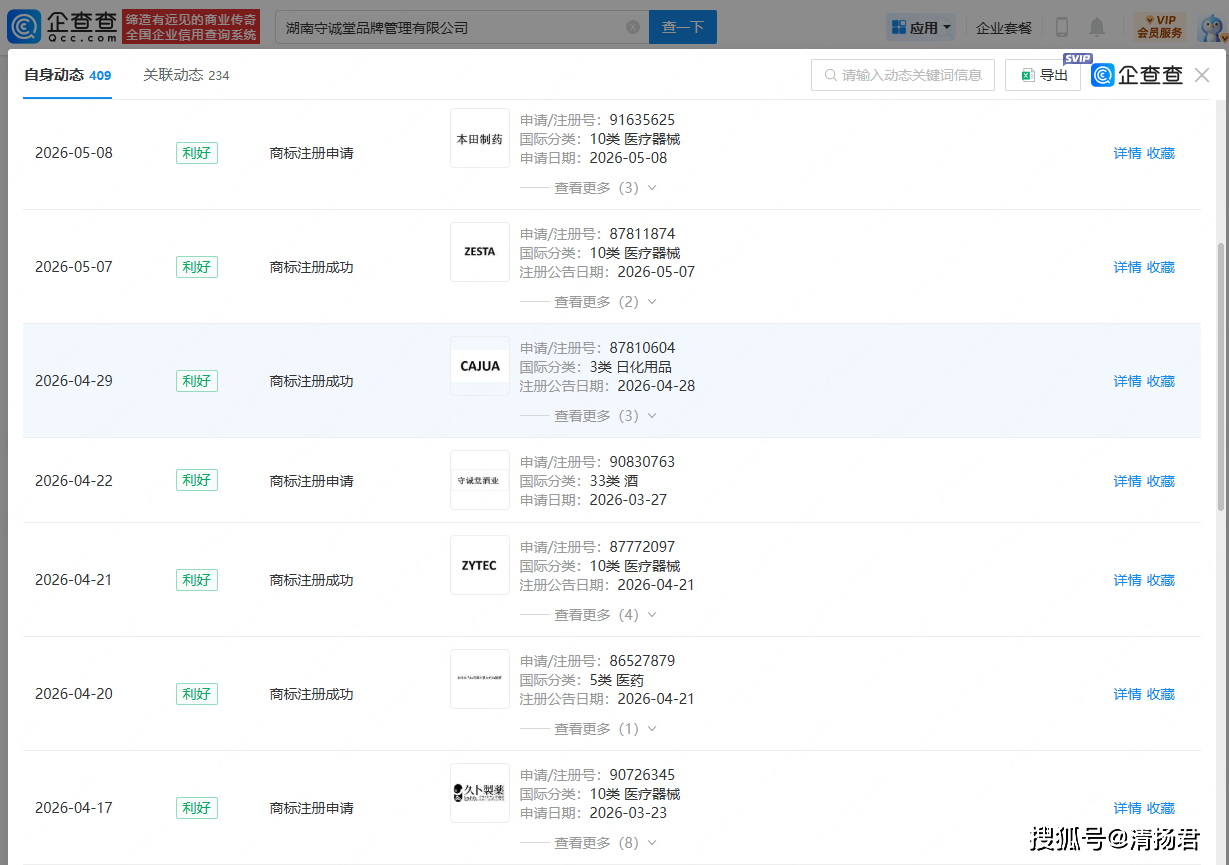Click the 利好 tag on 2026-04-17 row
Screen dimensions: 1229x865
pyautogui.click(x=197, y=808)
